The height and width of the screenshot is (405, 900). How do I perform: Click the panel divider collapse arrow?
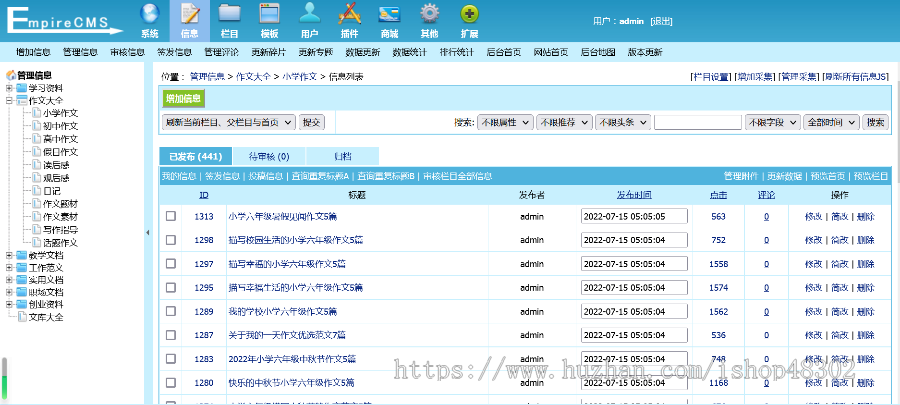148,233
